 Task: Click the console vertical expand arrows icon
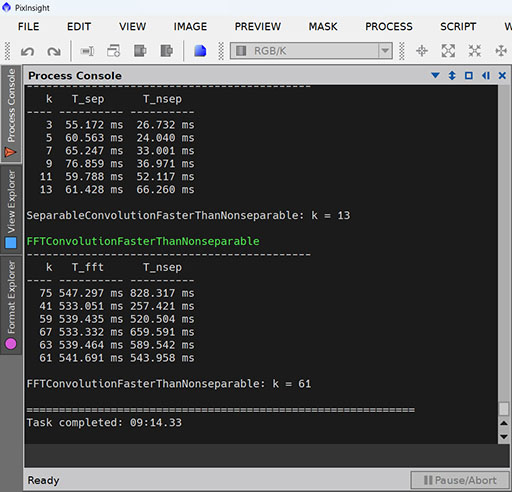(x=452, y=76)
